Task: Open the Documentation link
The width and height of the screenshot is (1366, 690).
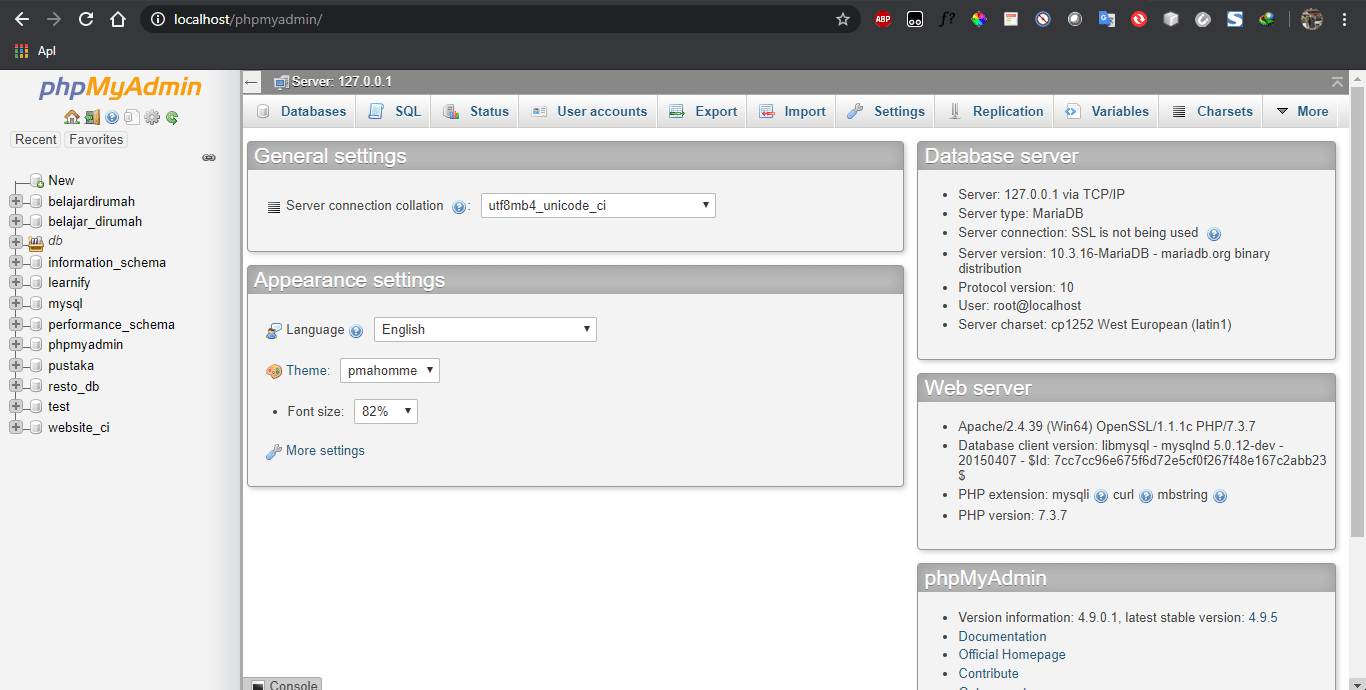Action: [x=1002, y=636]
